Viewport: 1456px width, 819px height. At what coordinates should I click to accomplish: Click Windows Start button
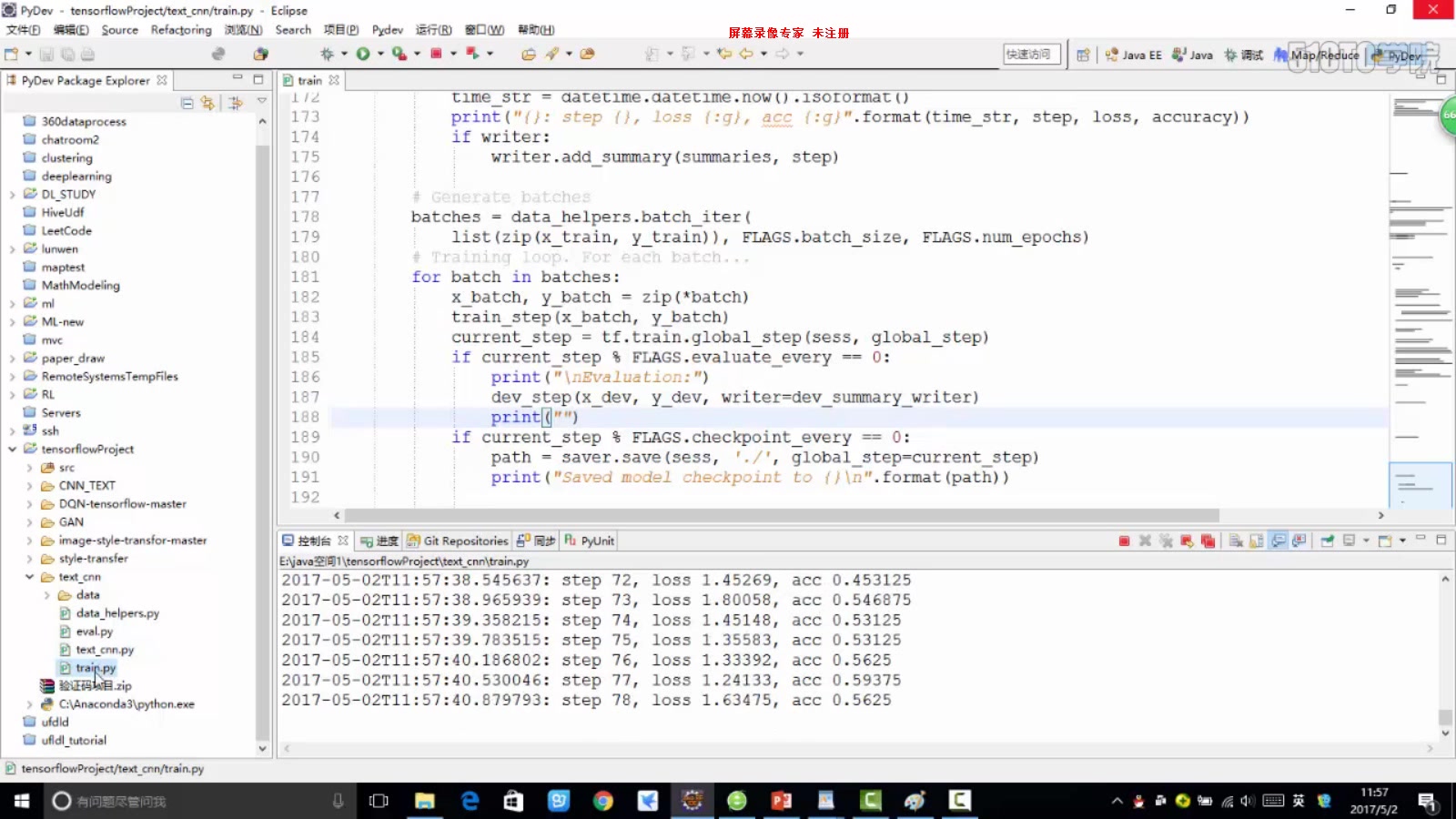[22, 801]
